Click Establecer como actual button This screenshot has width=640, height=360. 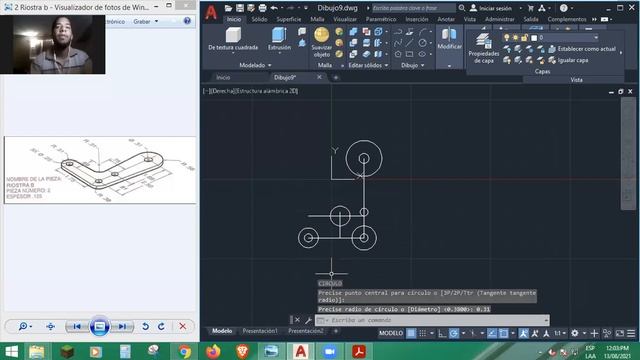pos(582,49)
